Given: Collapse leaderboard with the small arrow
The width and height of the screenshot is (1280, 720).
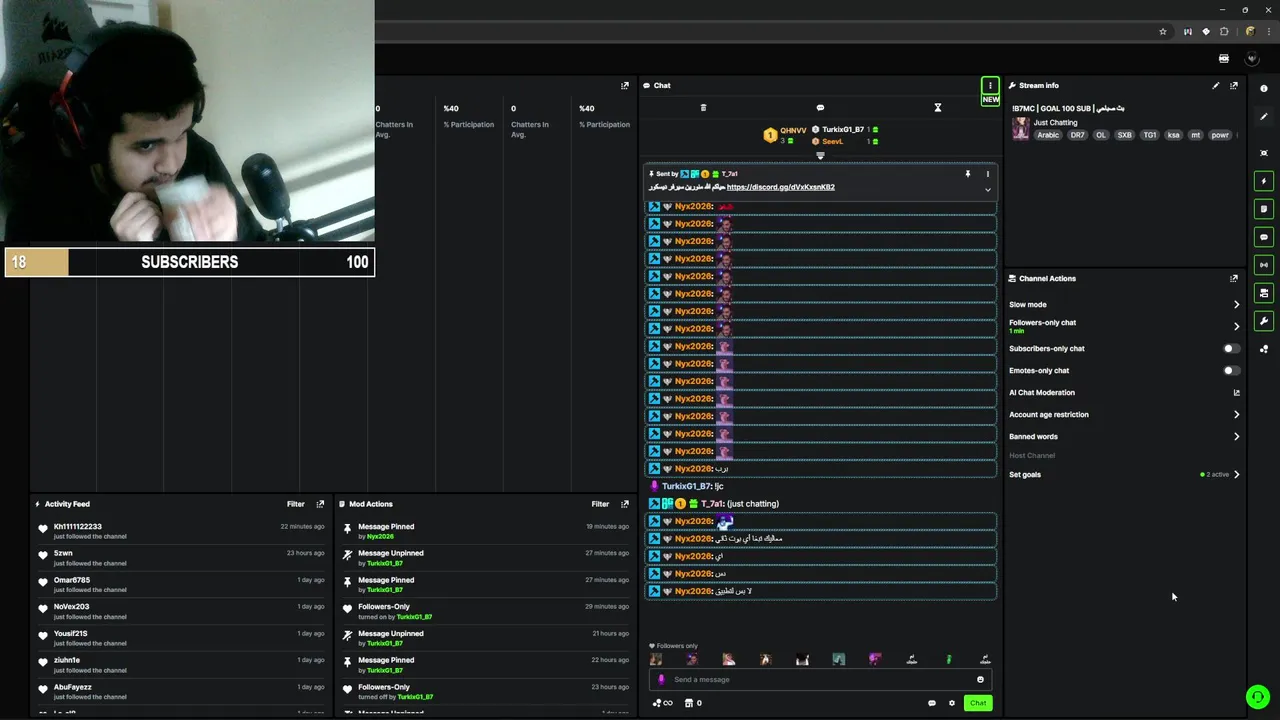Looking at the screenshot, I should click(x=820, y=155).
